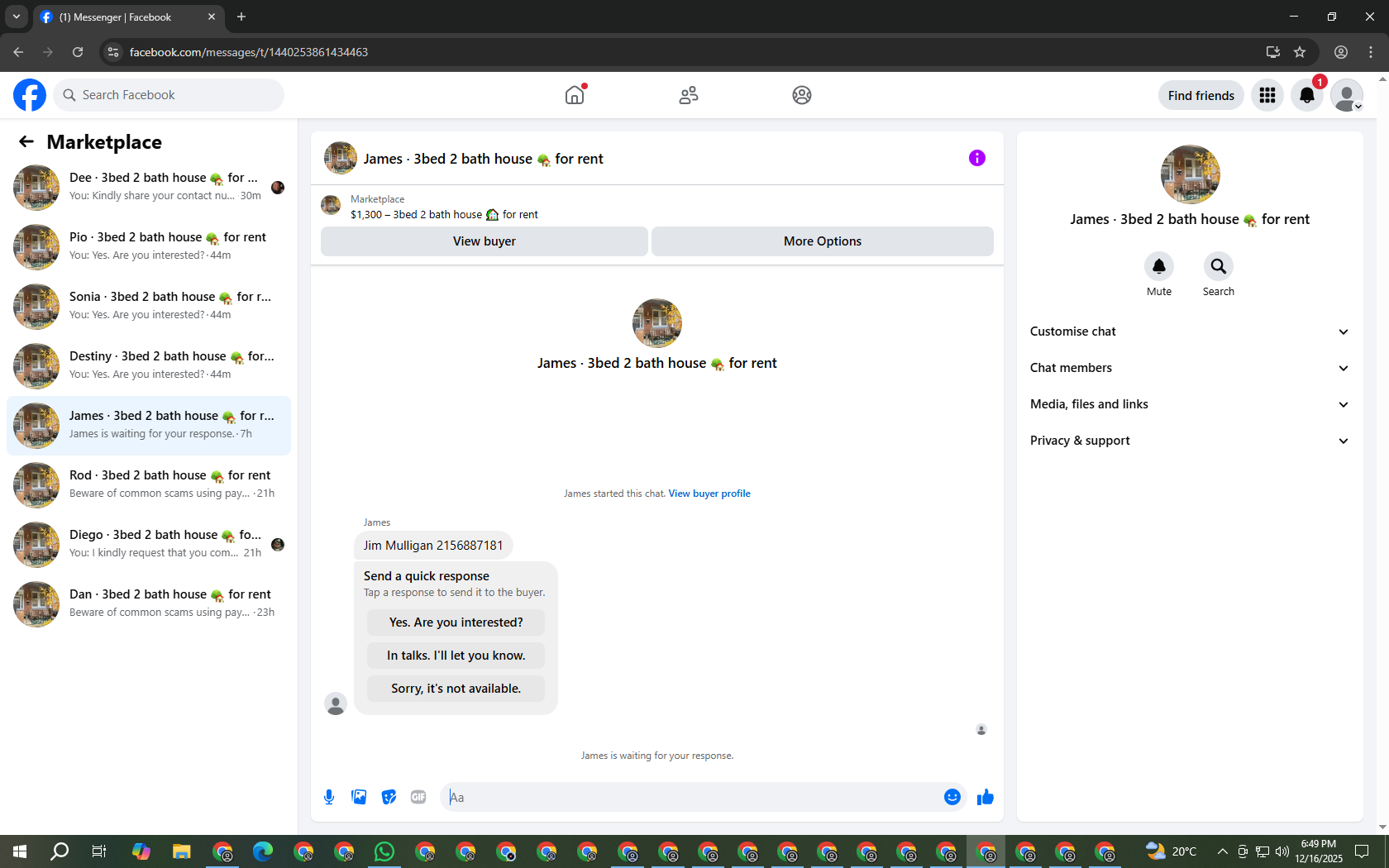Open Chrome profile icon in toolbar

point(1341,52)
